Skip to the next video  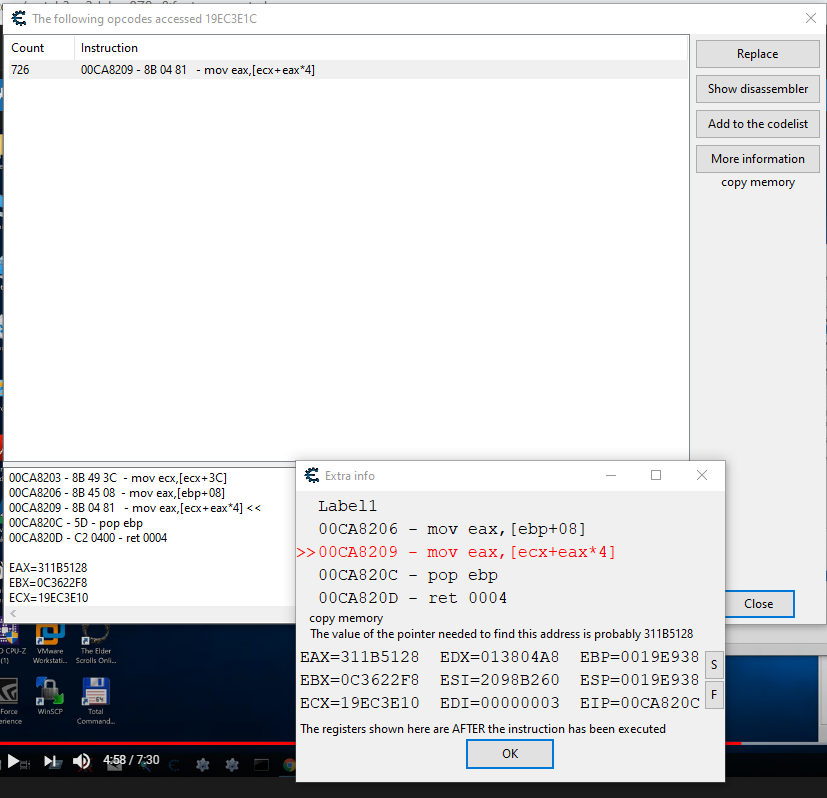(x=52, y=761)
